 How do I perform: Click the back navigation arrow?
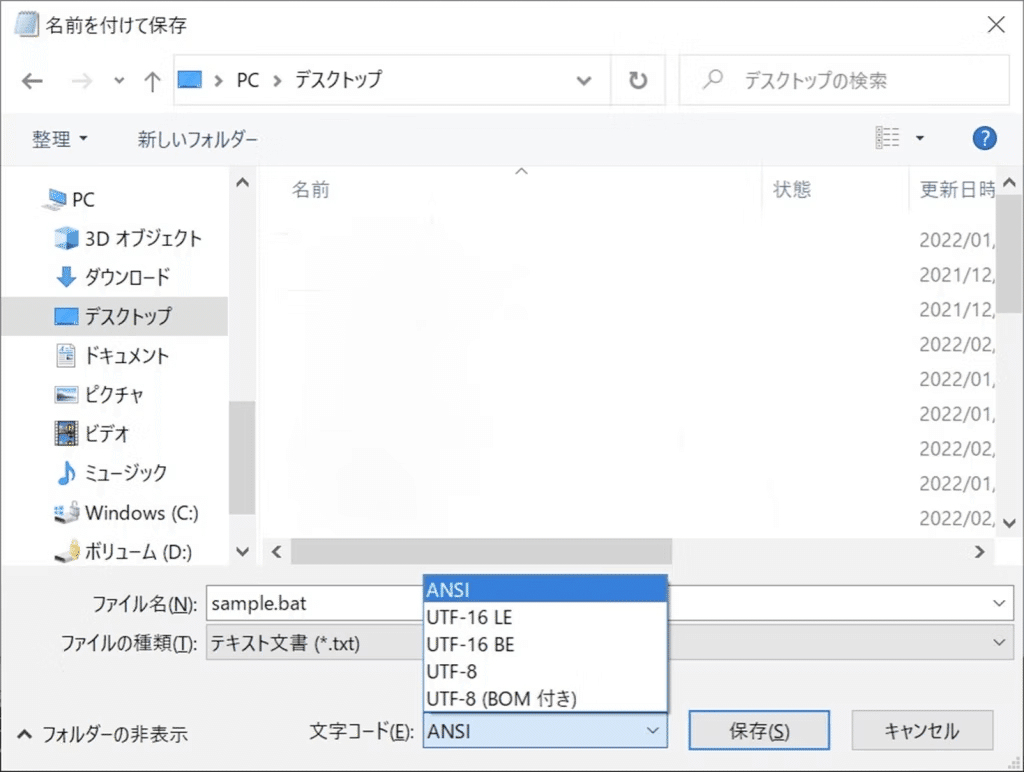coord(32,81)
